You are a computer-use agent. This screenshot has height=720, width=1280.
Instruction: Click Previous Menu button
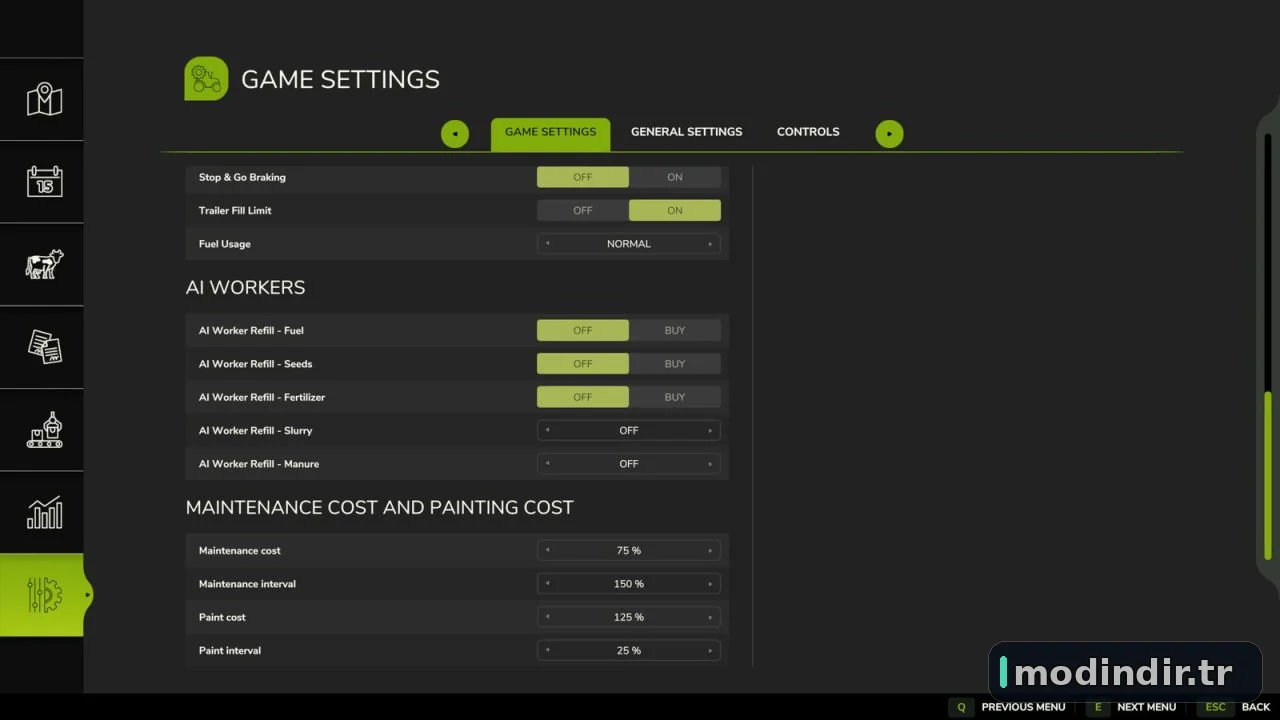1023,707
